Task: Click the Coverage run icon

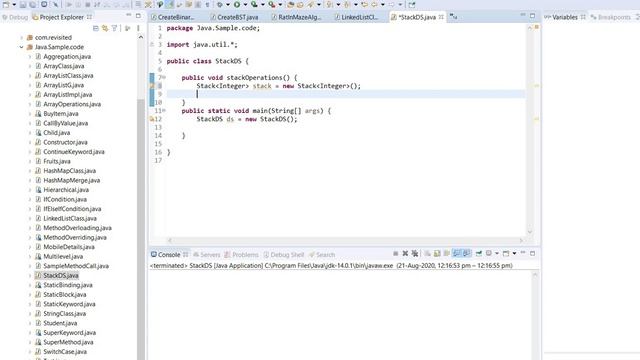Action: (x=254, y=4)
